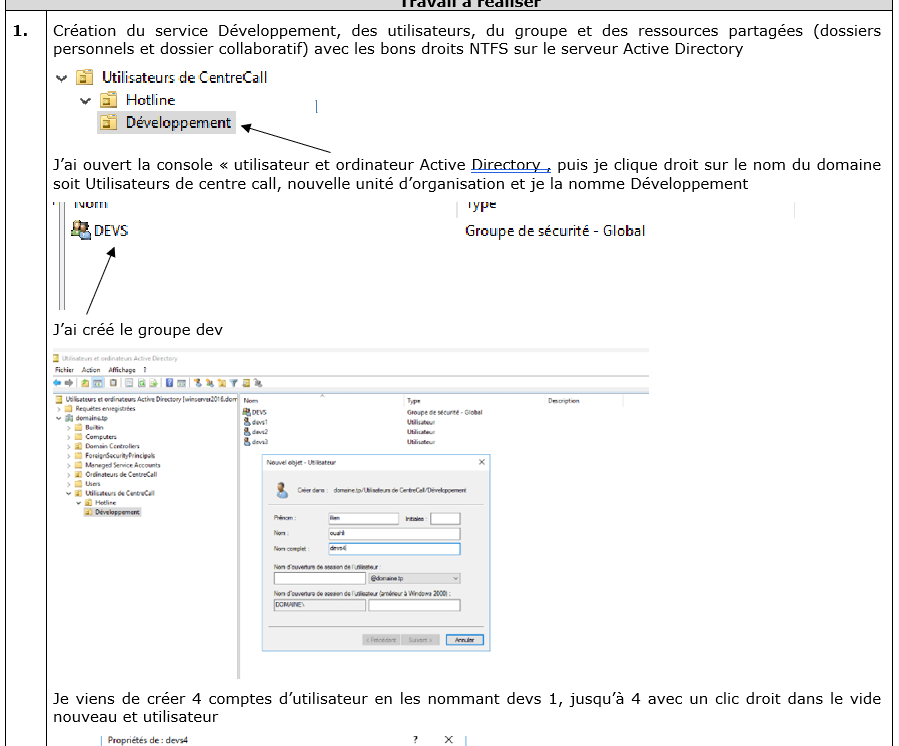Image resolution: width=899 pixels, height=746 pixels.
Task: Collapse Utilisateurs de CentreCall in the top tree
Action: (x=62, y=77)
